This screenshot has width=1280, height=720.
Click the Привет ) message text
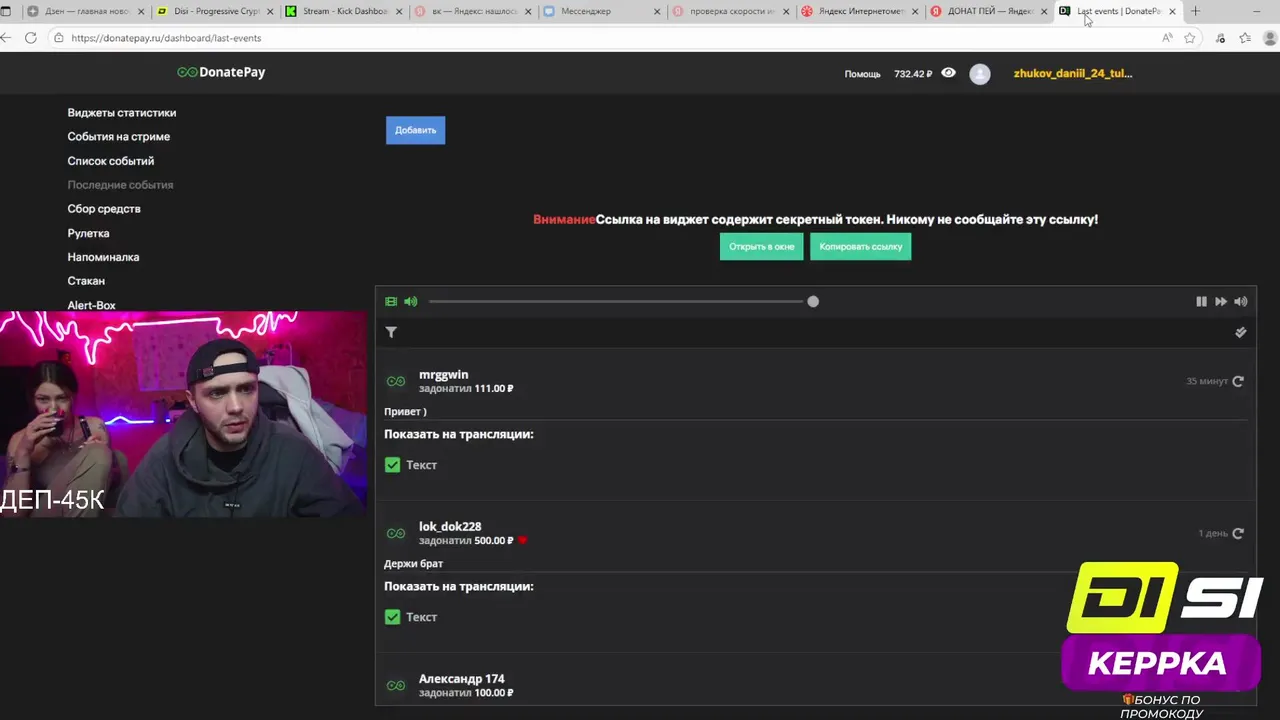(405, 412)
